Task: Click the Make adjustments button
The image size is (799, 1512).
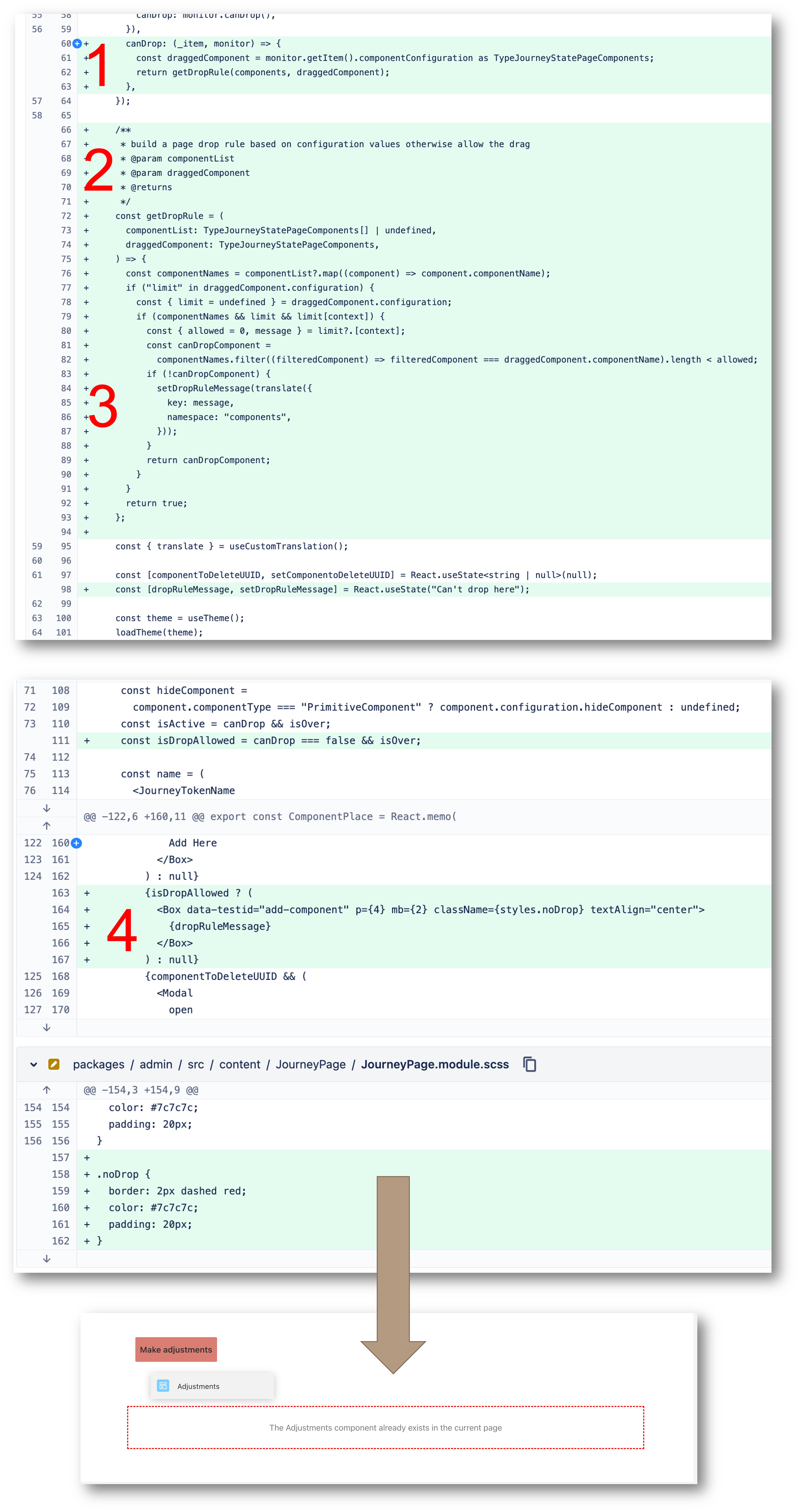Action: click(x=176, y=1349)
